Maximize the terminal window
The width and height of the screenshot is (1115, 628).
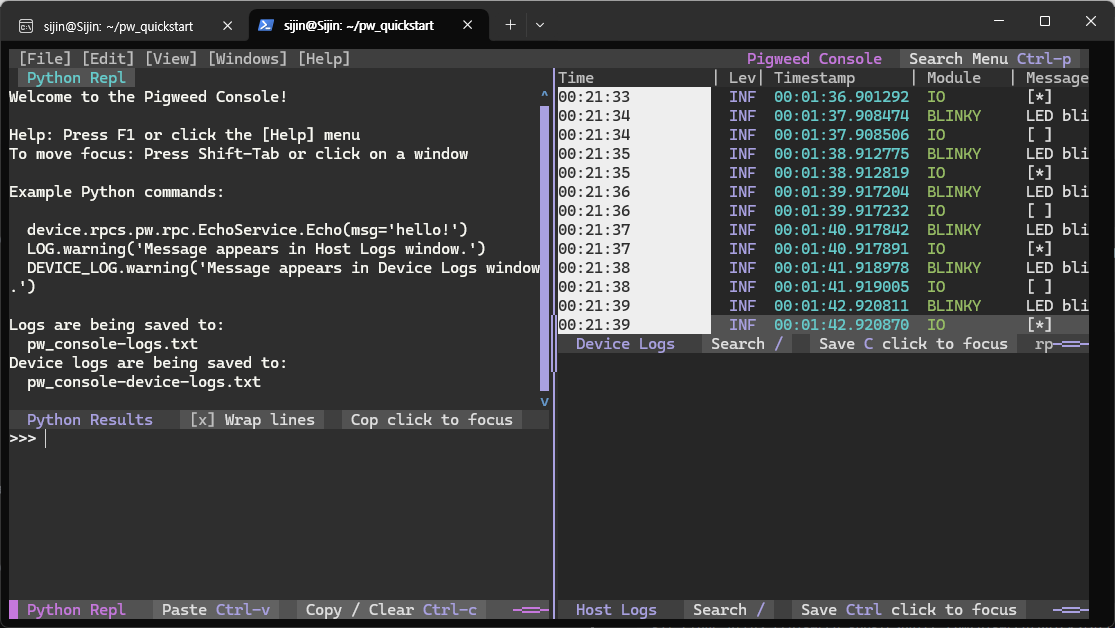(1045, 21)
